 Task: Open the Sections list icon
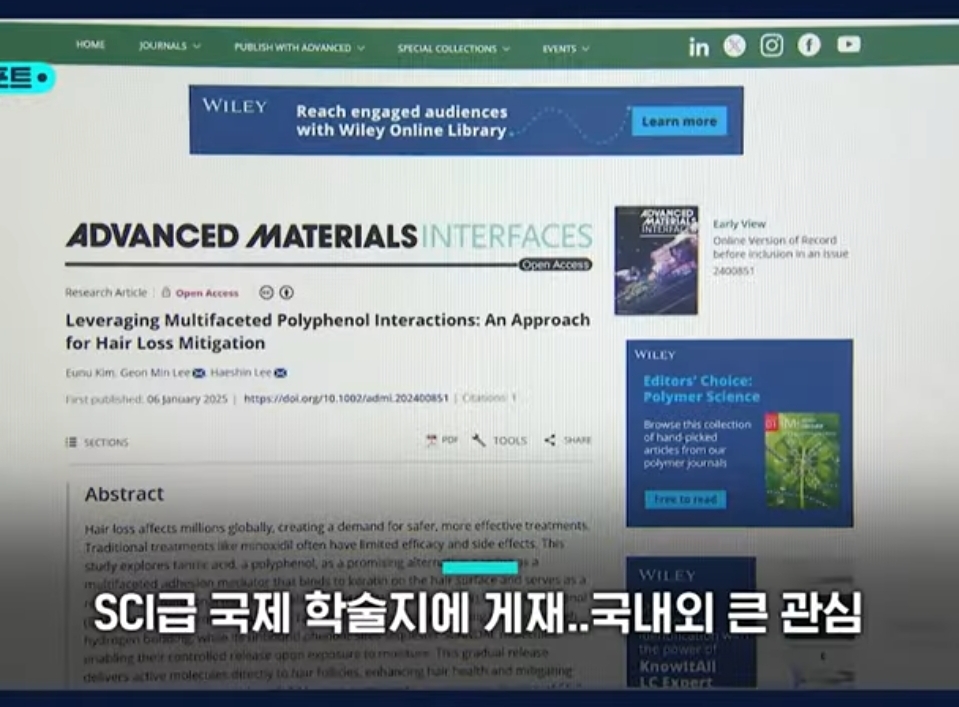pyautogui.click(x=71, y=442)
